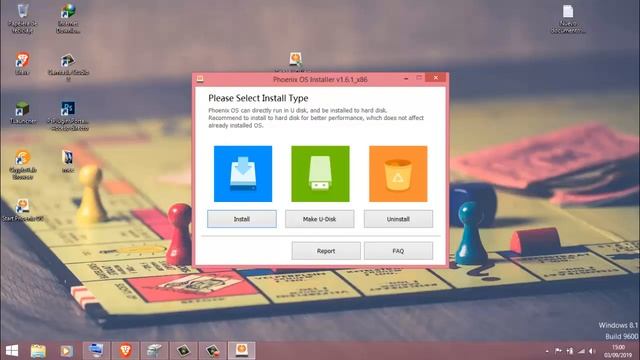Select the Recycle Bin desktop icon
Image resolution: width=640 pixels, height=360 pixels.
pyautogui.click(x=23, y=18)
